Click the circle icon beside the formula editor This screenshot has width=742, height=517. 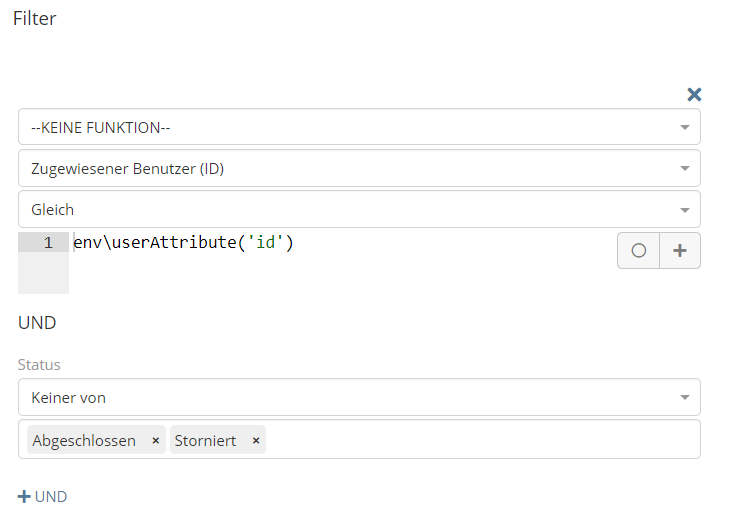pyautogui.click(x=639, y=251)
